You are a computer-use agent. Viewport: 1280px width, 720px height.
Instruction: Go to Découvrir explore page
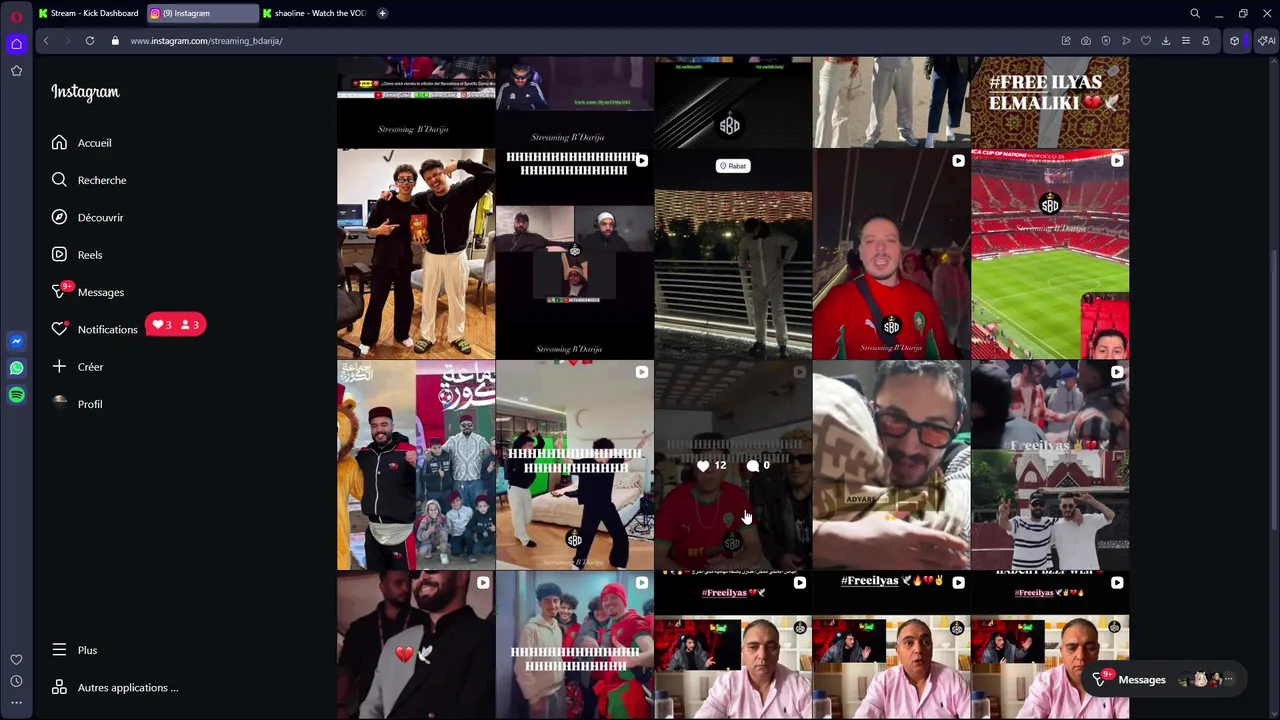(100, 217)
